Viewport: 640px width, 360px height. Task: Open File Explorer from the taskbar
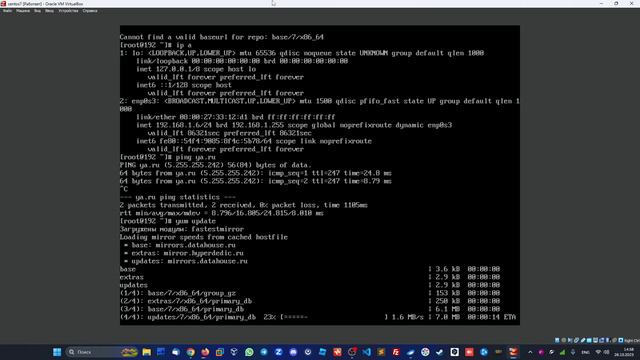(147, 352)
